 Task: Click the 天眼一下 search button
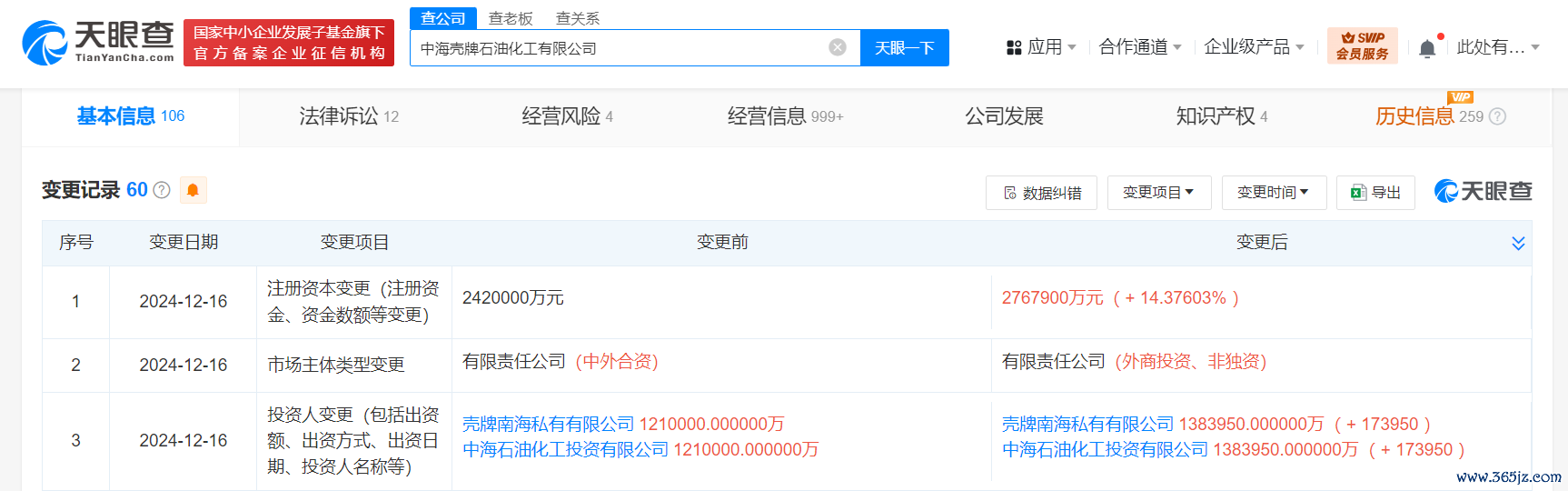click(x=905, y=47)
